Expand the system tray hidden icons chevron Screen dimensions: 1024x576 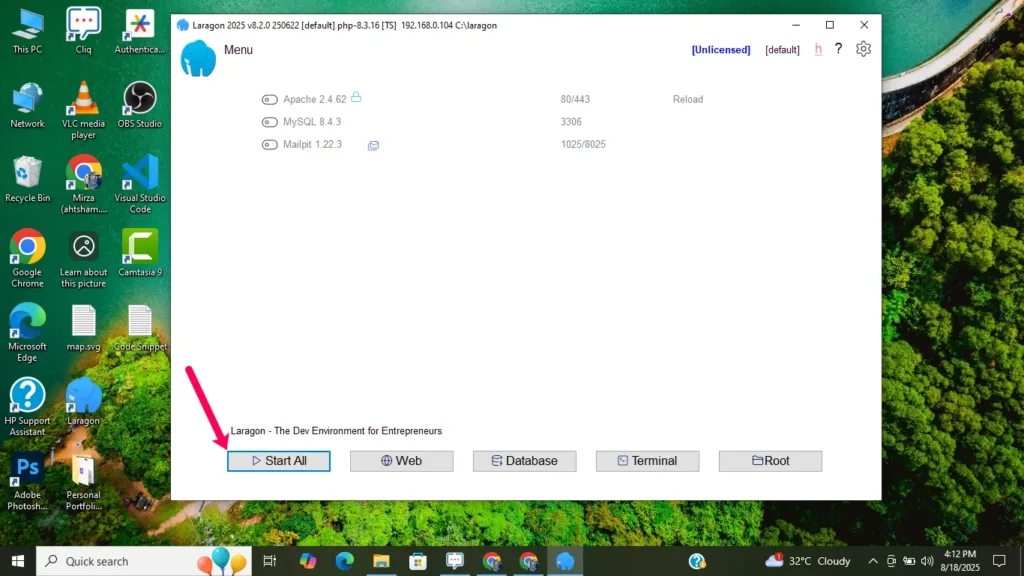pos(873,561)
